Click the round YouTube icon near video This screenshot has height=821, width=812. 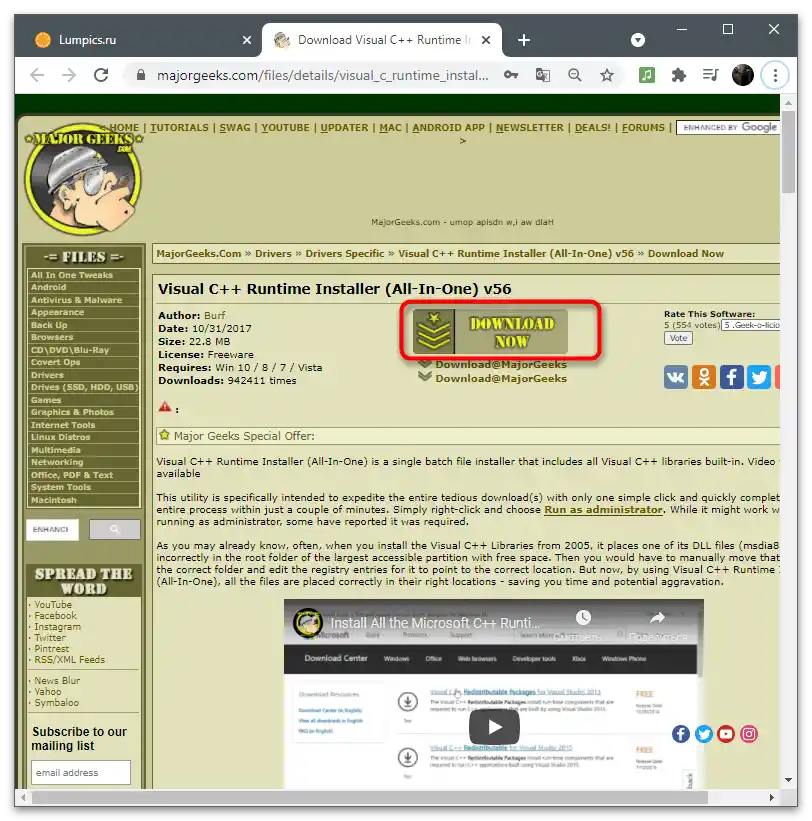[x=726, y=734]
